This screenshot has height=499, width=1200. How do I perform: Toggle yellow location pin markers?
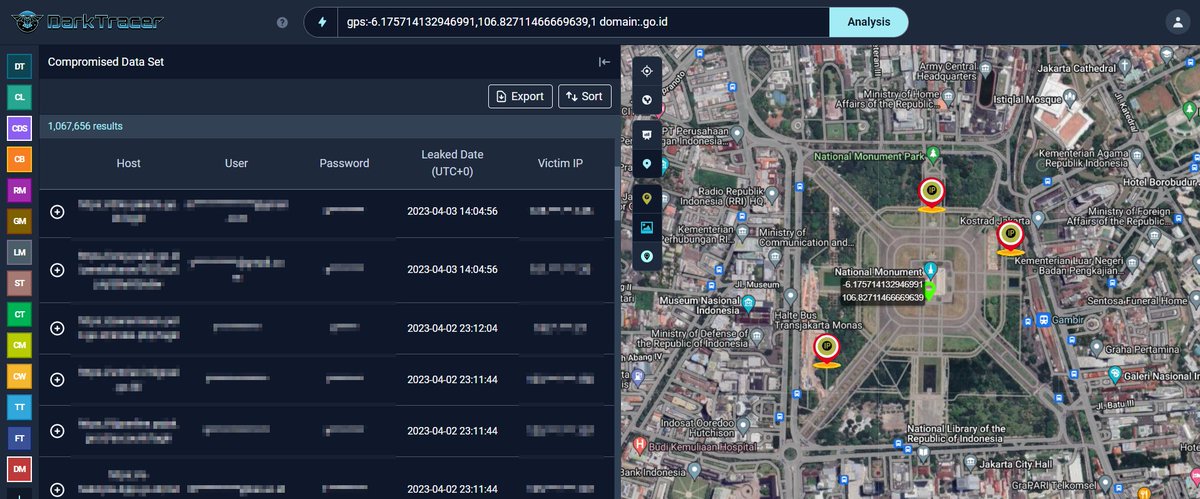647,199
